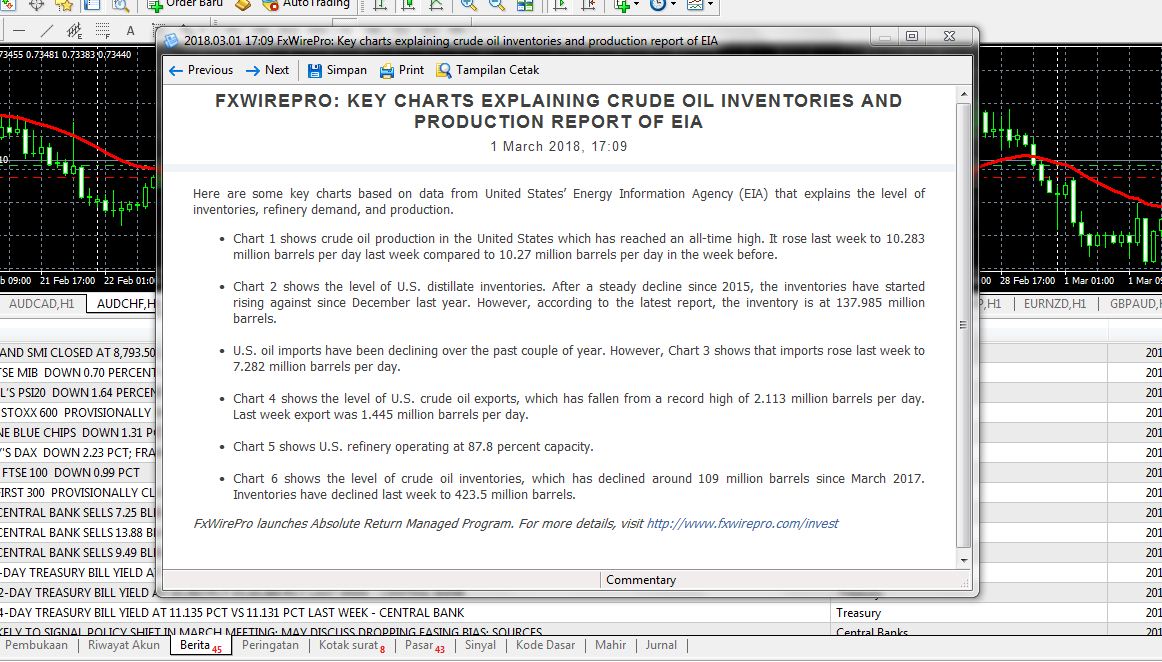Click the Commentary status bar label
The width and height of the screenshot is (1162, 662).
pos(641,580)
